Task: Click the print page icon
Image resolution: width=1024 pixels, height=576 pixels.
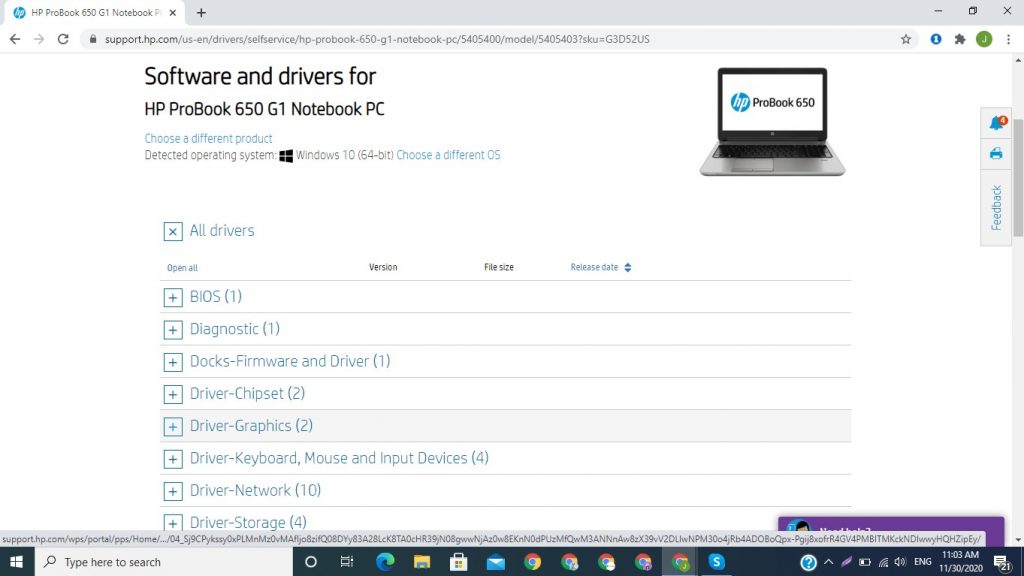Action: coord(996,154)
